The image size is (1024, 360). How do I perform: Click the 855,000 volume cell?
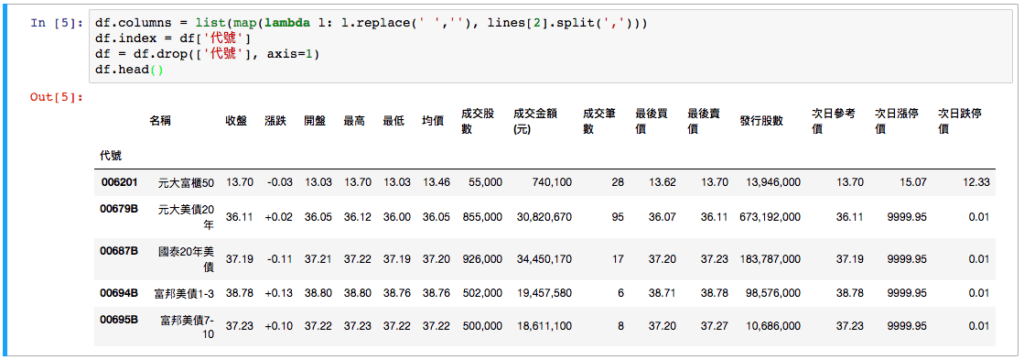tap(482, 217)
